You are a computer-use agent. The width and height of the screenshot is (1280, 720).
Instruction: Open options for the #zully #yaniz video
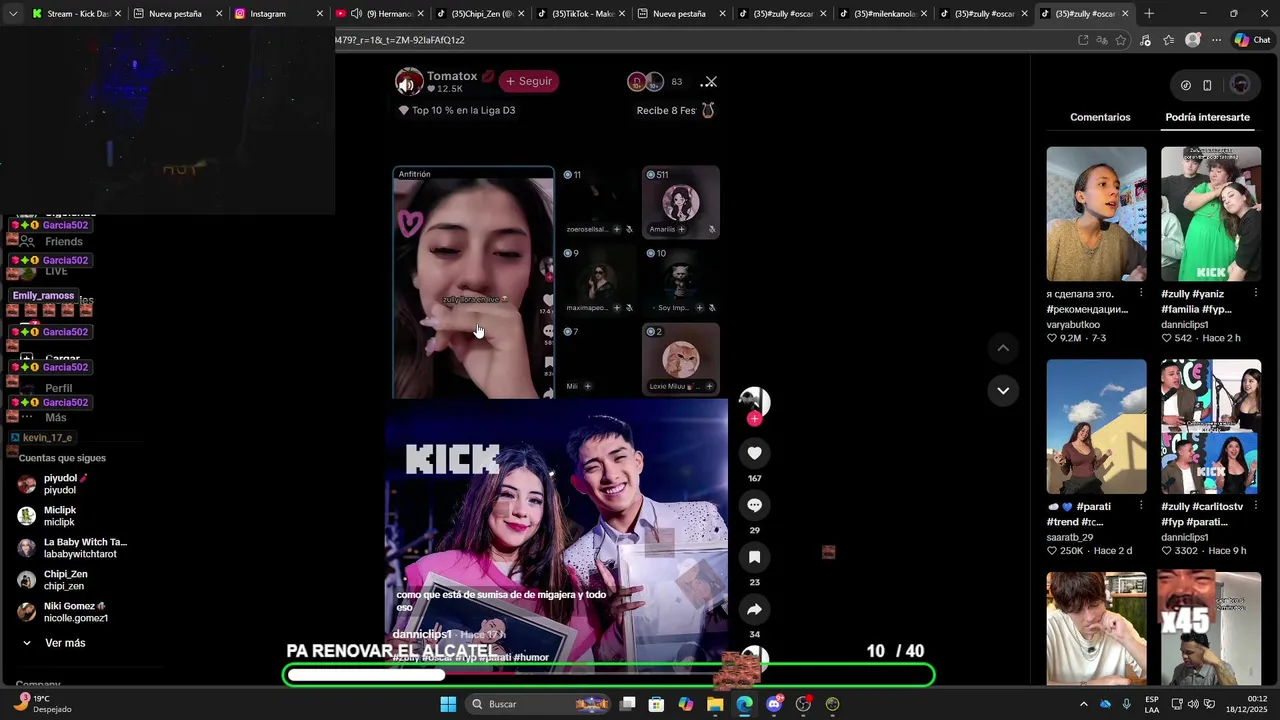point(1255,293)
